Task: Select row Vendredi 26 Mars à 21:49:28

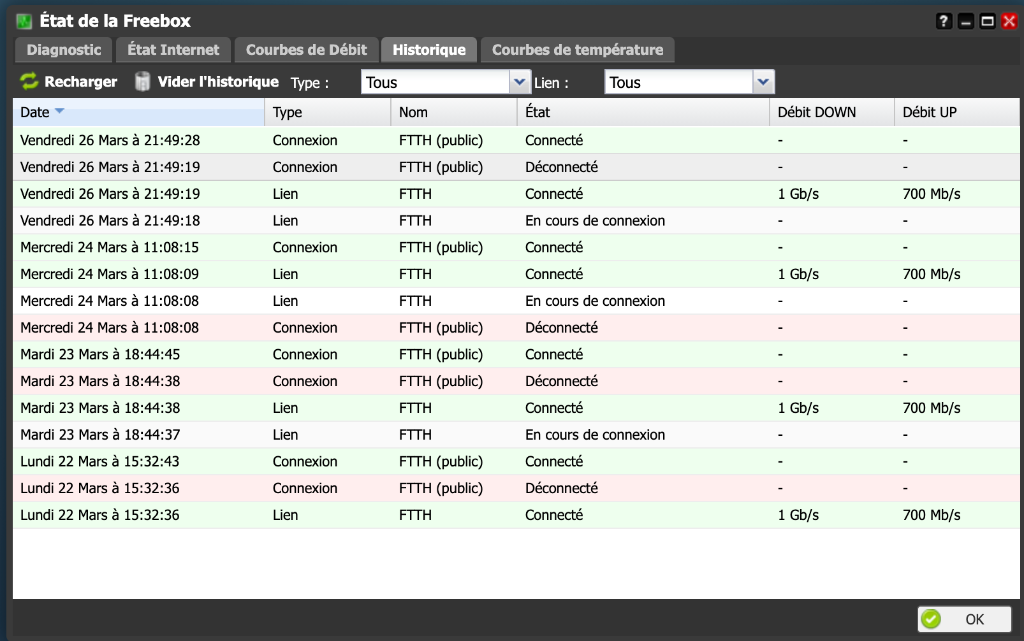Action: point(516,140)
